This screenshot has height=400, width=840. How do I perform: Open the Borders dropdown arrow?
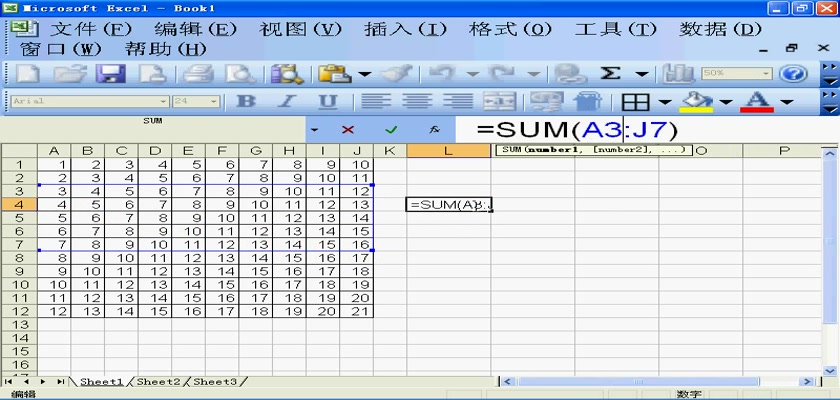click(664, 101)
